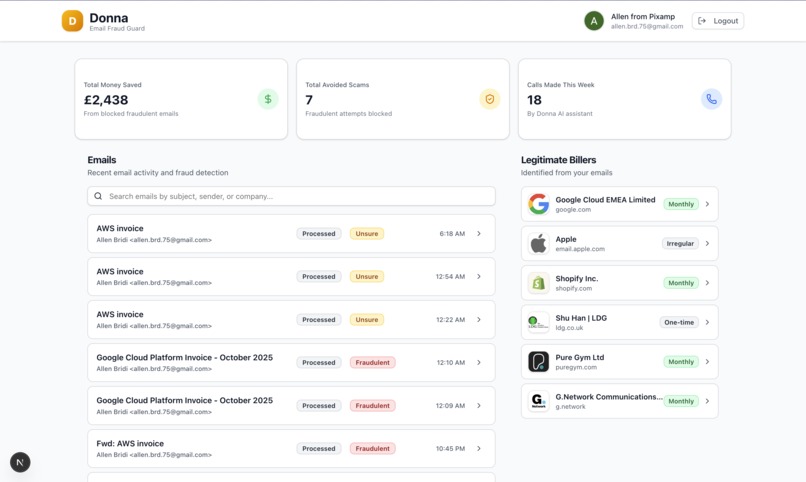
Task: Click Unsure badge on 12:22 AM email
Action: tap(367, 320)
